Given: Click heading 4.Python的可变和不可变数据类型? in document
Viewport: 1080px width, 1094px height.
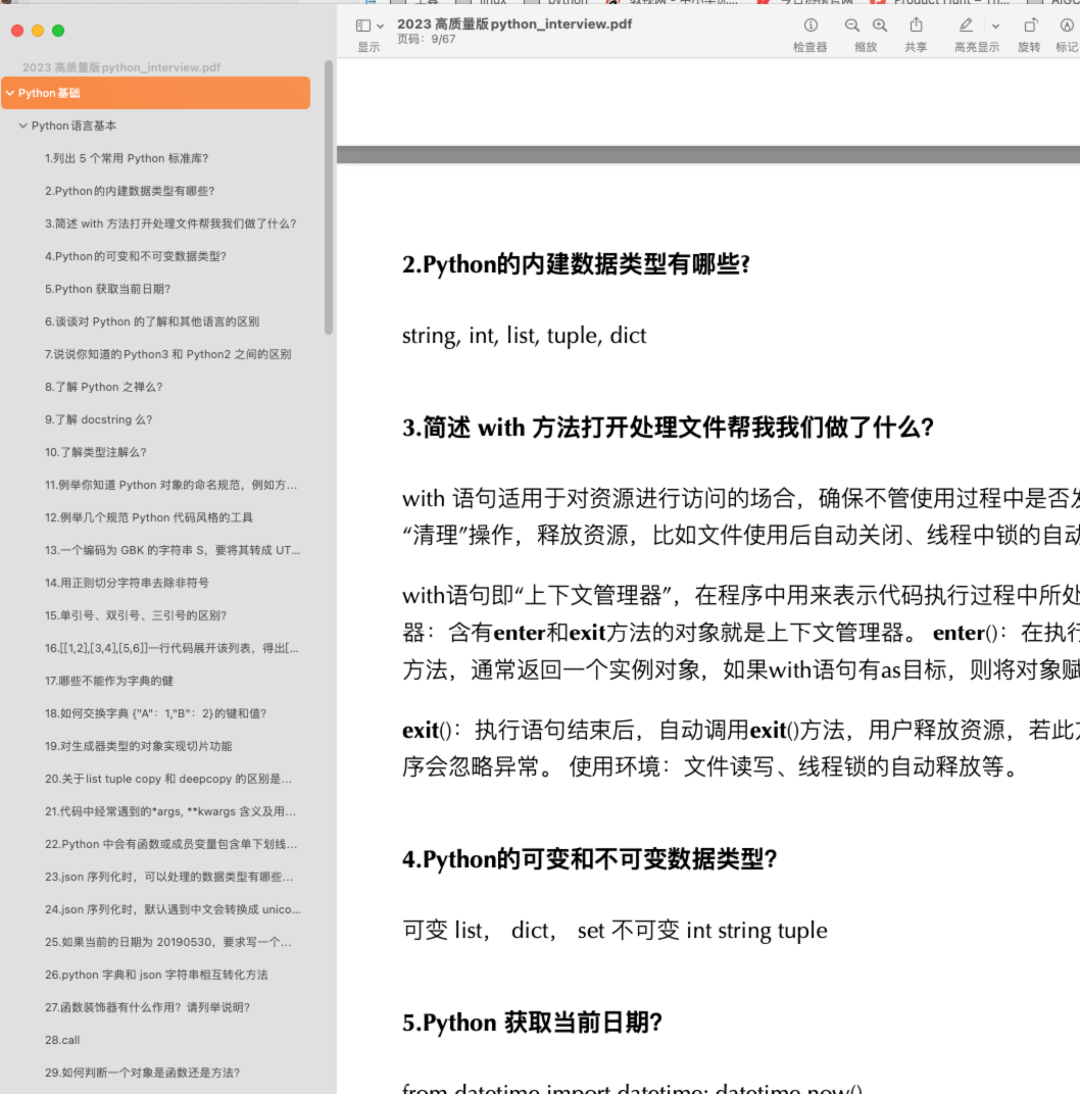Looking at the screenshot, I should pos(590,859).
